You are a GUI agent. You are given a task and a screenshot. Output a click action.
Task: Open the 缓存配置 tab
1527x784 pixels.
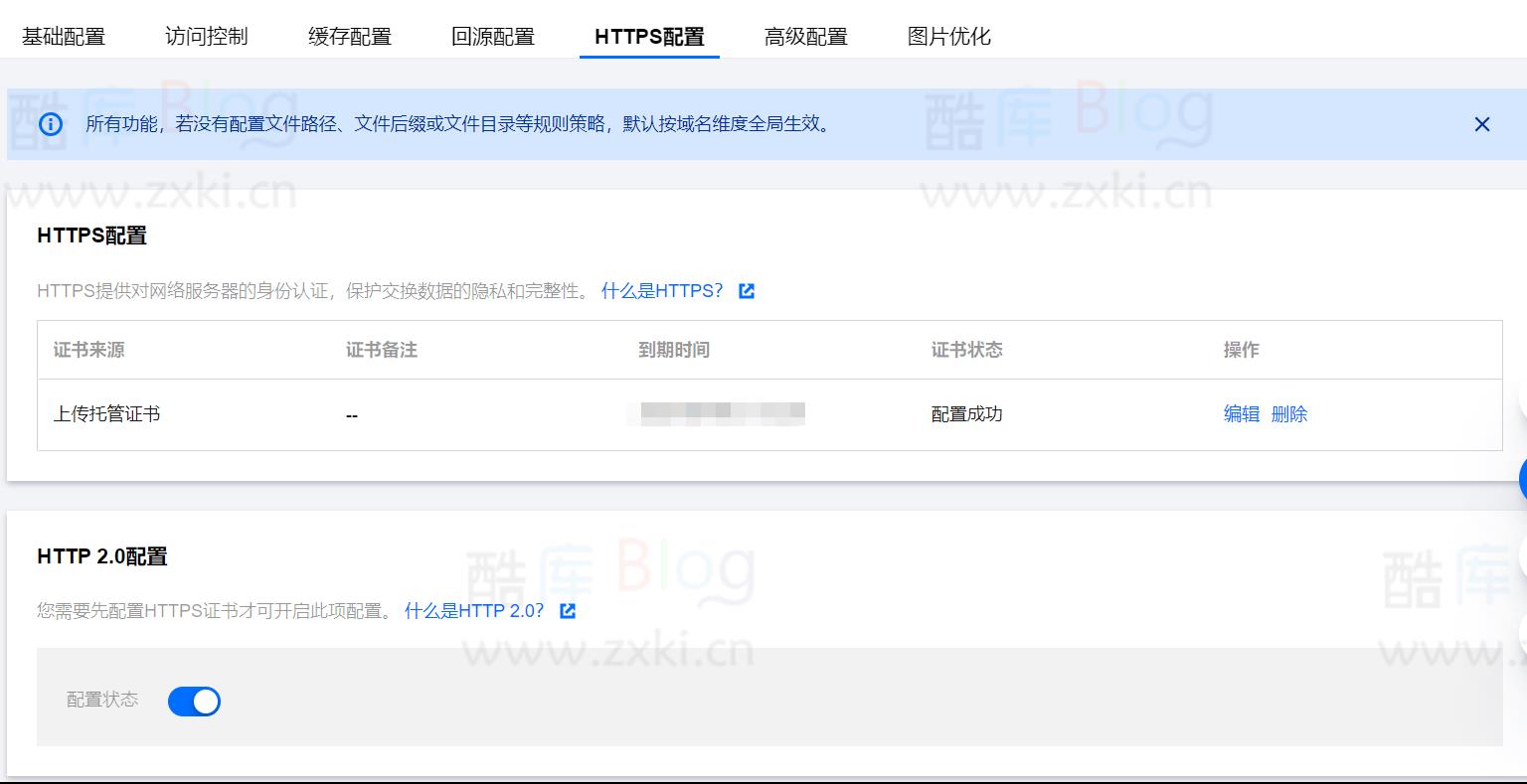(349, 36)
